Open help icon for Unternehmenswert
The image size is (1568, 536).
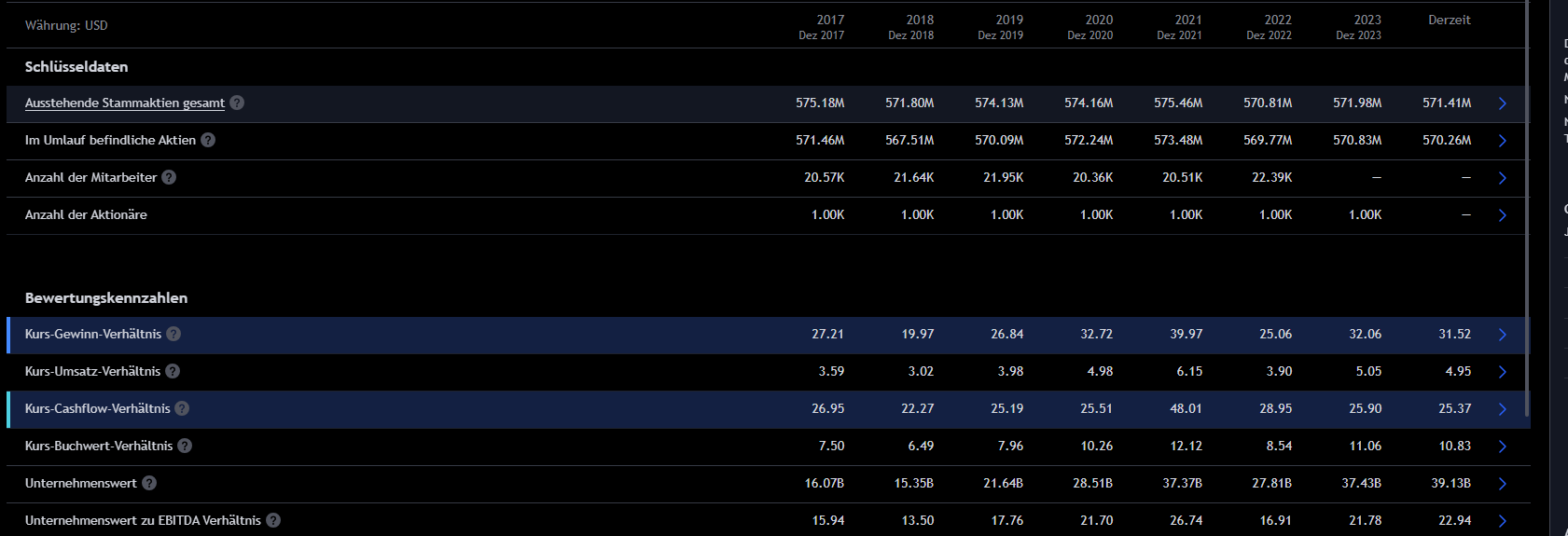tap(149, 483)
